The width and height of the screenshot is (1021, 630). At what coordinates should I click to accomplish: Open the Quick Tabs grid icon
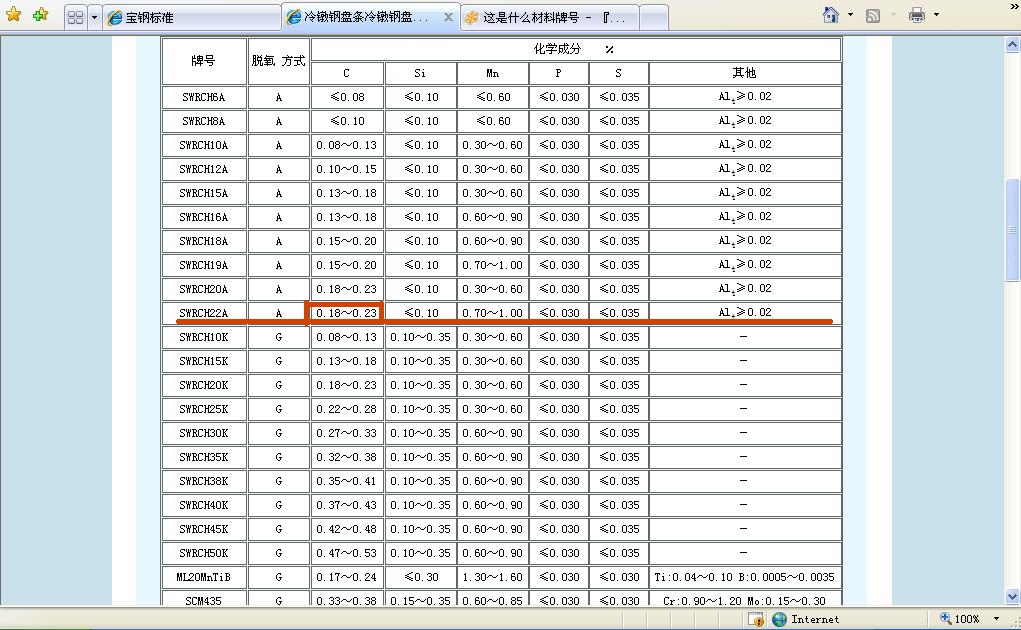76,18
